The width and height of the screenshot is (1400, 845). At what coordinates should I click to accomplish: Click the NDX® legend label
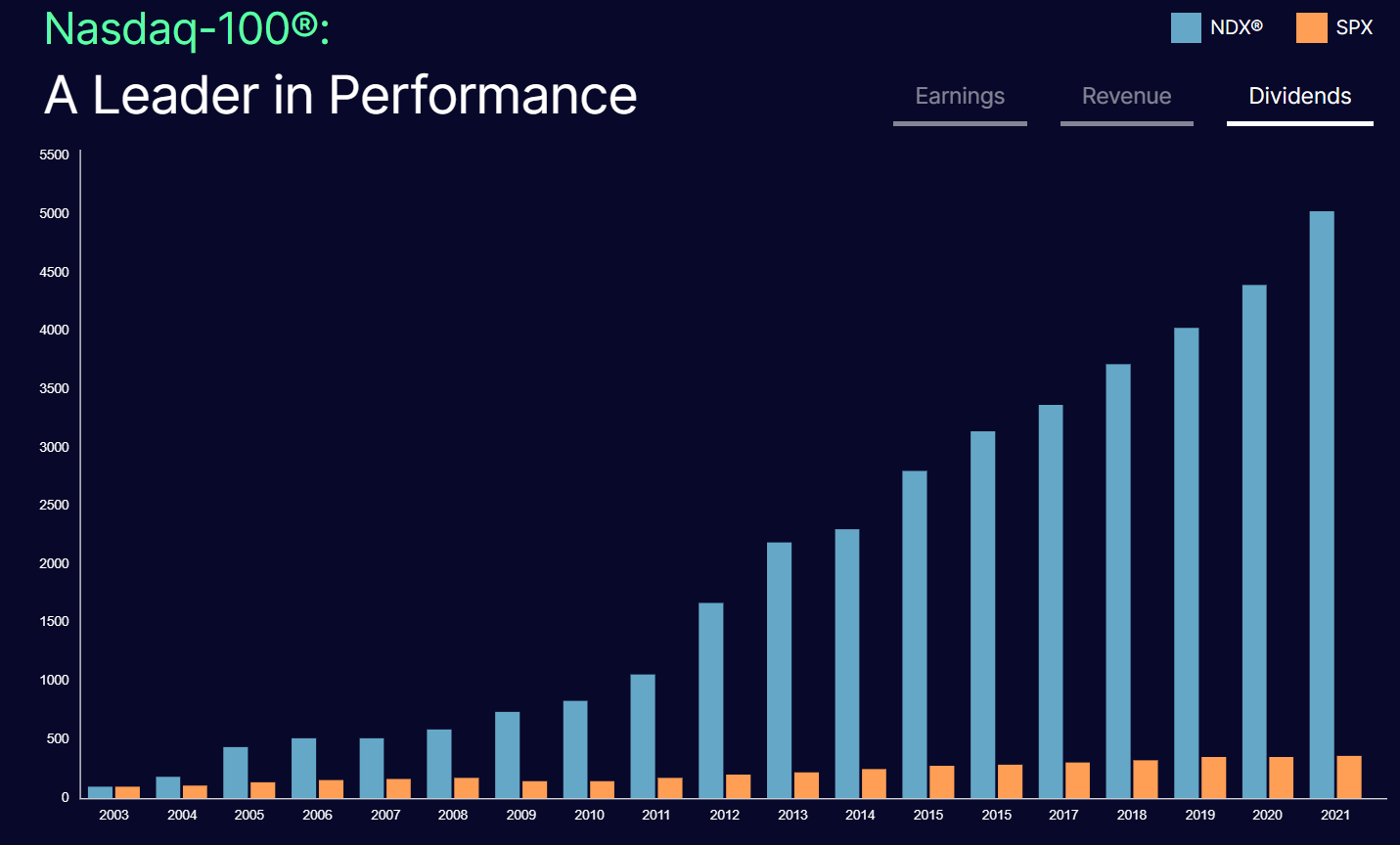coord(1237,27)
